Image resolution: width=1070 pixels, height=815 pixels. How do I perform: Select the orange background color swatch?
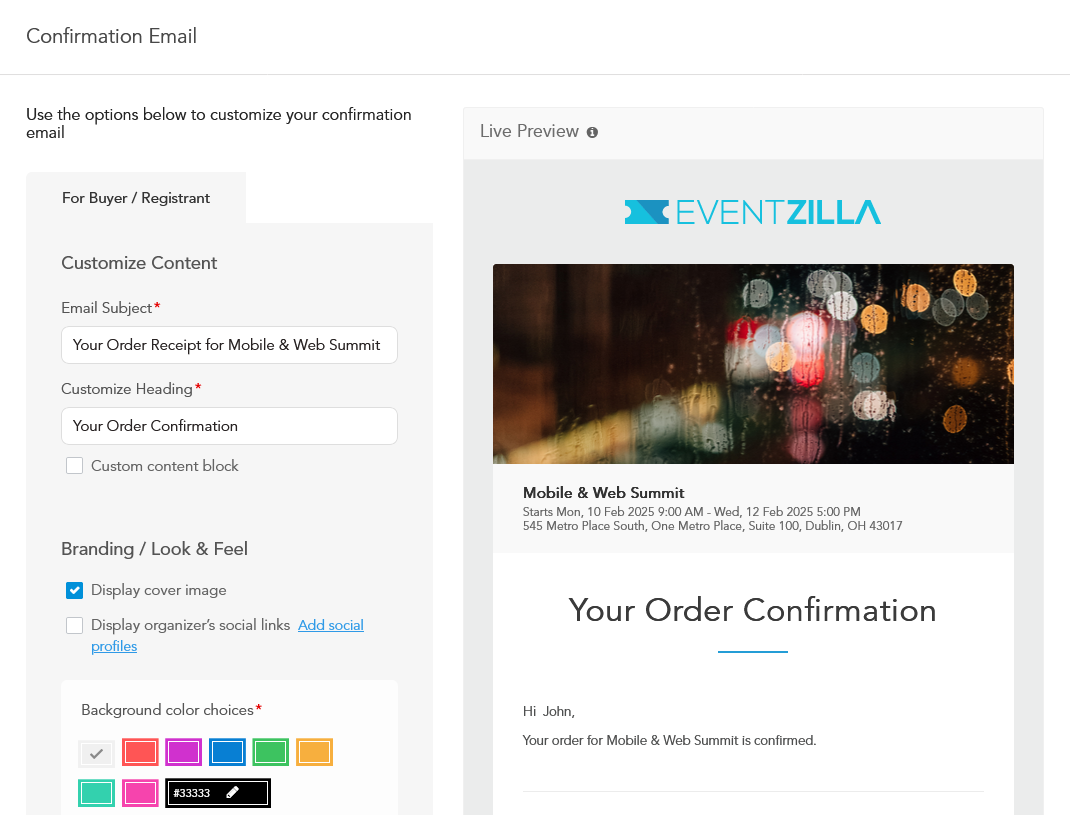coord(314,752)
